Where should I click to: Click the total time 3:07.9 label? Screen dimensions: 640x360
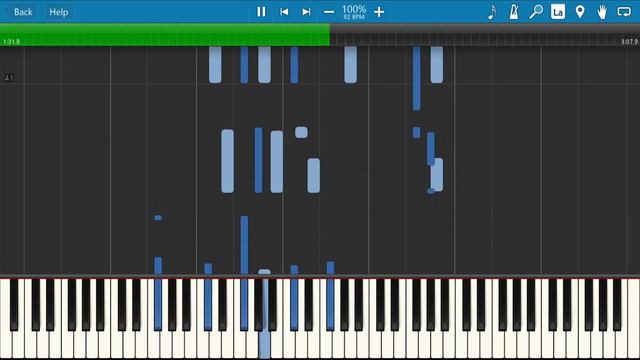tap(629, 42)
